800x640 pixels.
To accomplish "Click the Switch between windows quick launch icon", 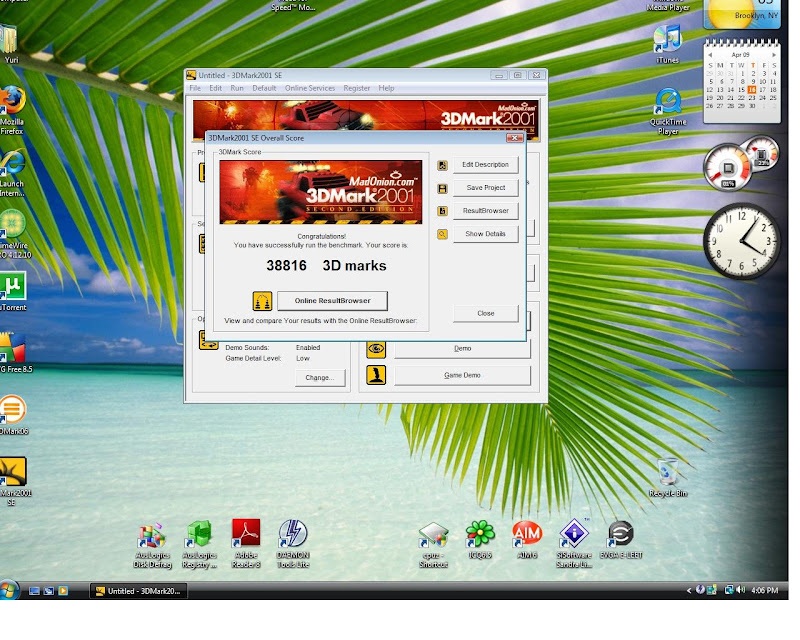I will (48, 591).
